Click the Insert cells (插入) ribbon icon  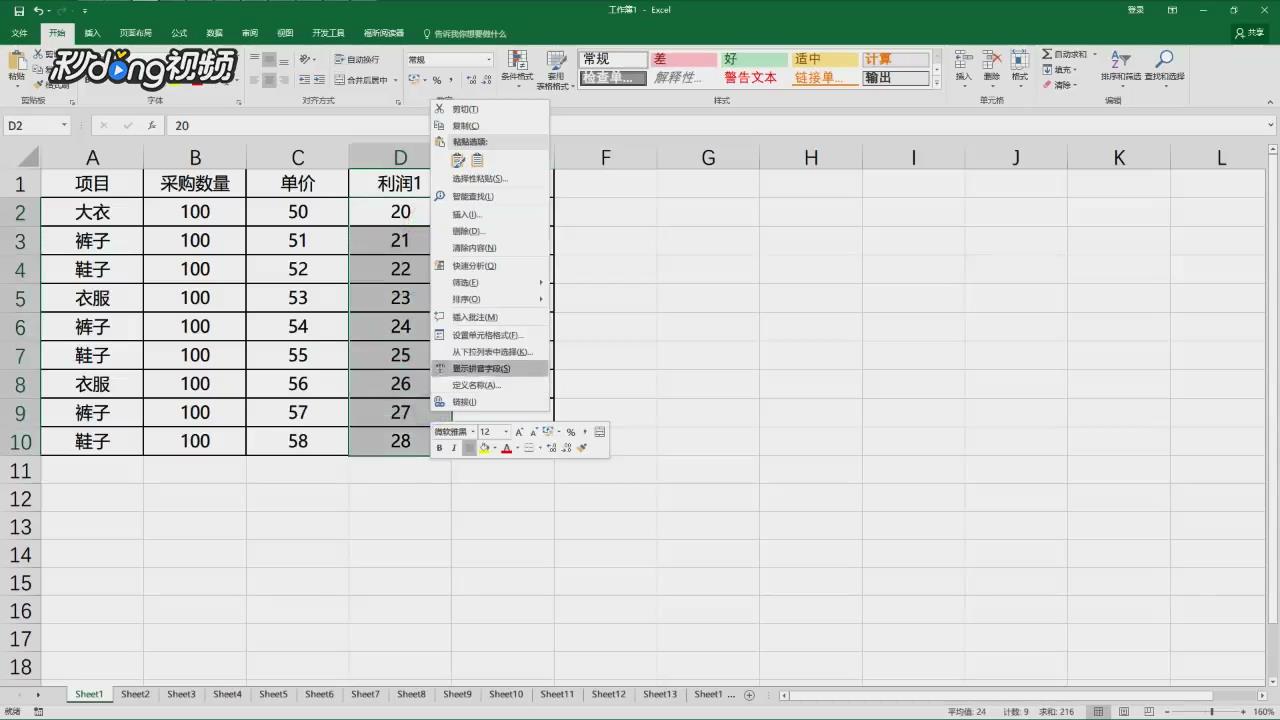pyautogui.click(x=963, y=60)
